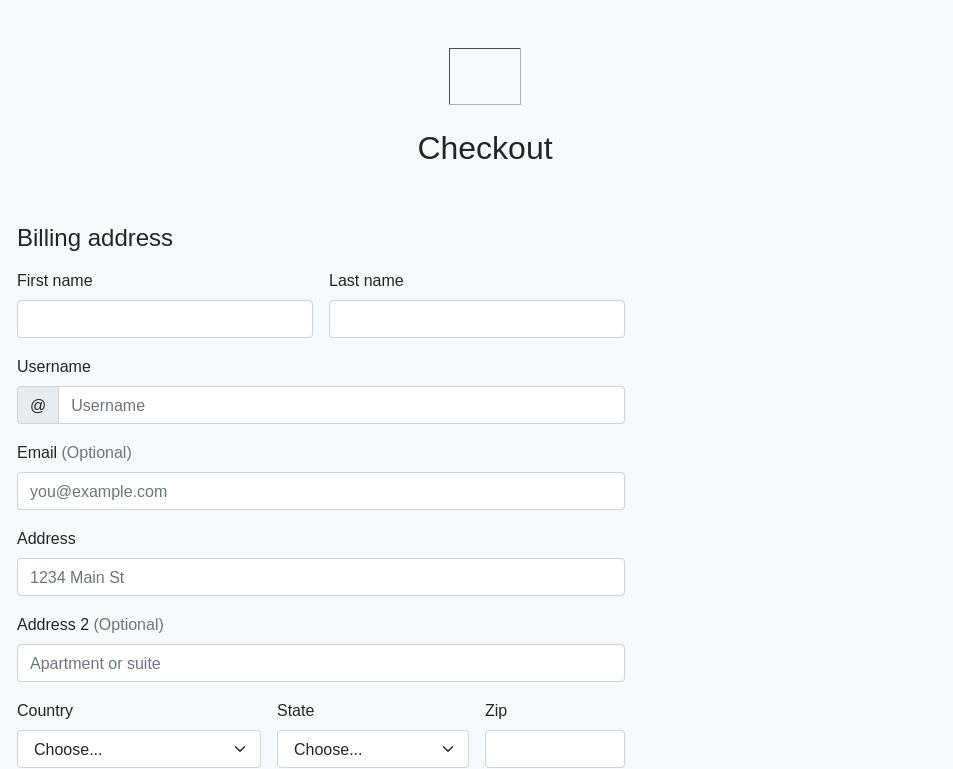This screenshot has width=953, height=769.
Task: Click the Billing address section heading
Action: click(x=95, y=238)
